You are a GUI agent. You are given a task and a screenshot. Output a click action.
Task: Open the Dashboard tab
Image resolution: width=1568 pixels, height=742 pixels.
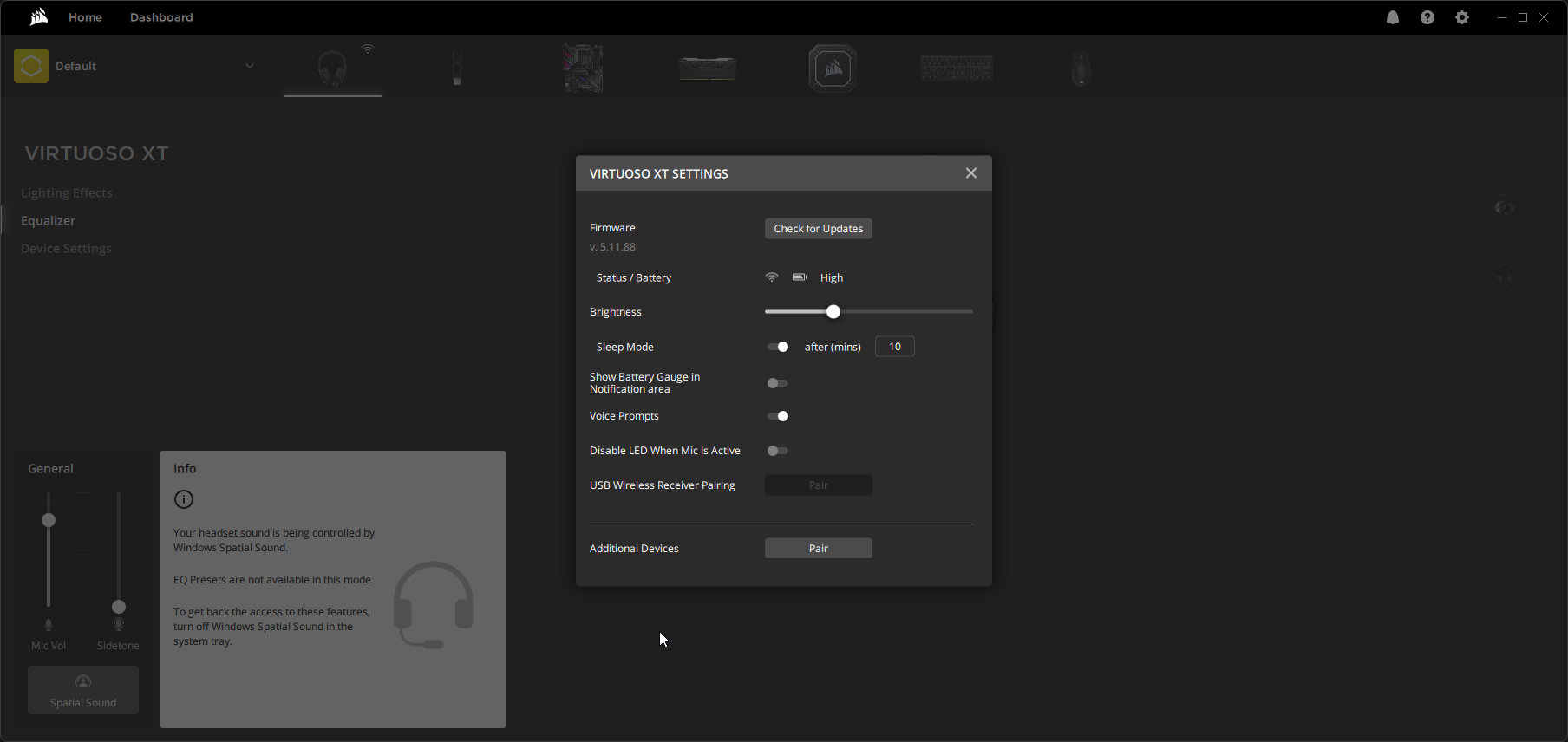[x=161, y=17]
